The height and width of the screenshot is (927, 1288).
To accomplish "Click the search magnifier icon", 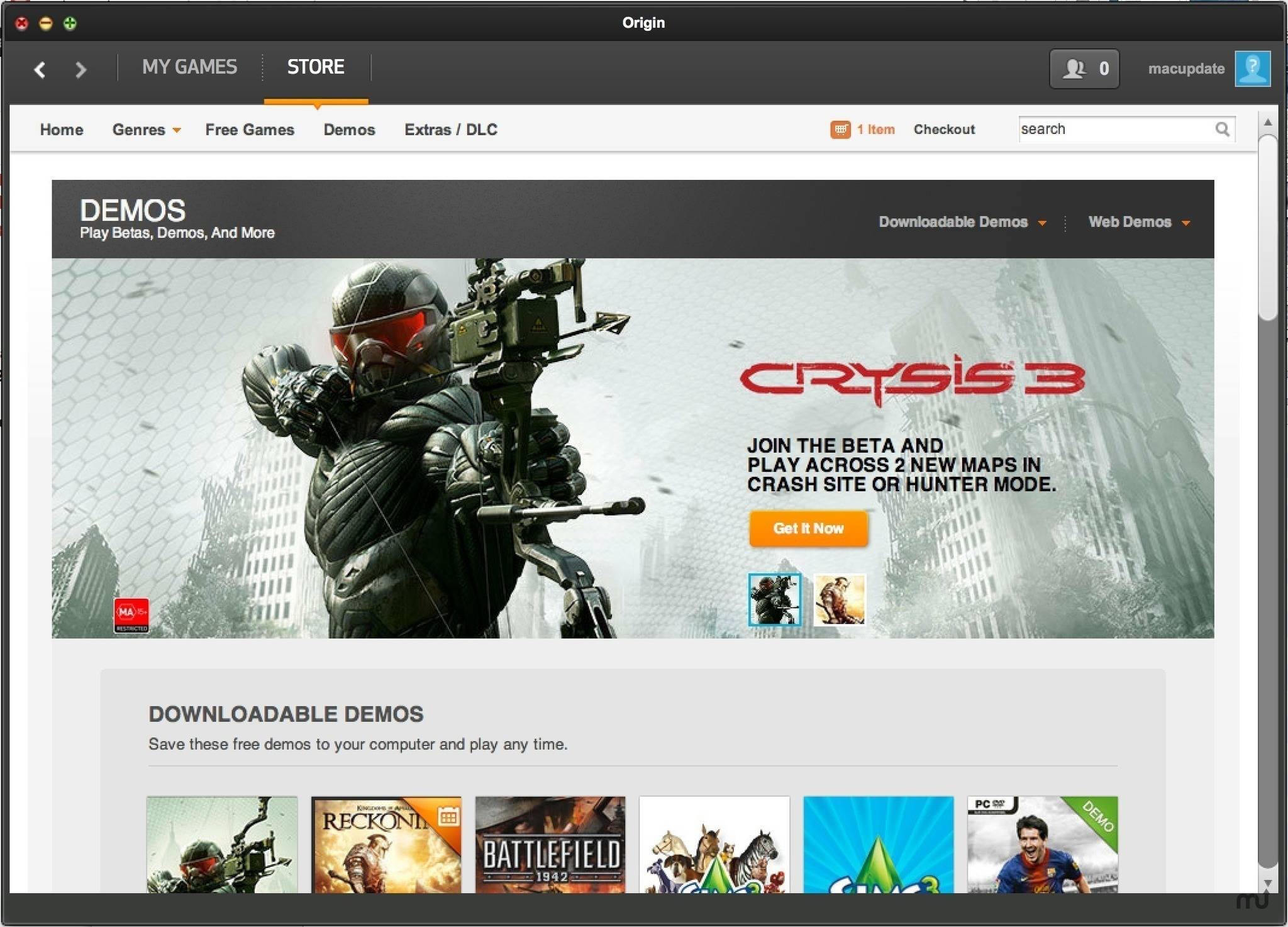I will click(1222, 129).
